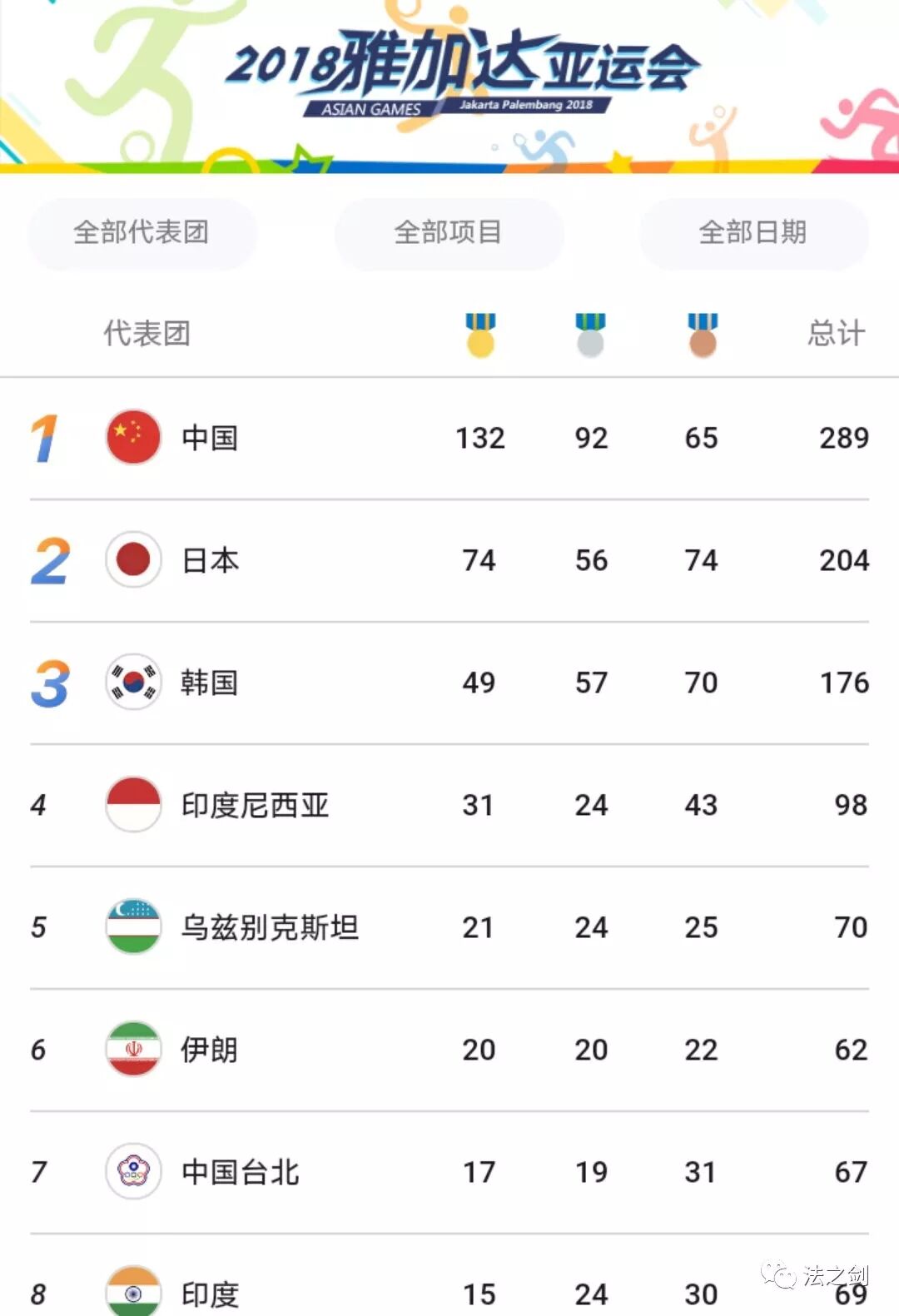This screenshot has width=899, height=1316.
Task: Open the 全部代表团 delegation filter
Action: click(x=142, y=233)
